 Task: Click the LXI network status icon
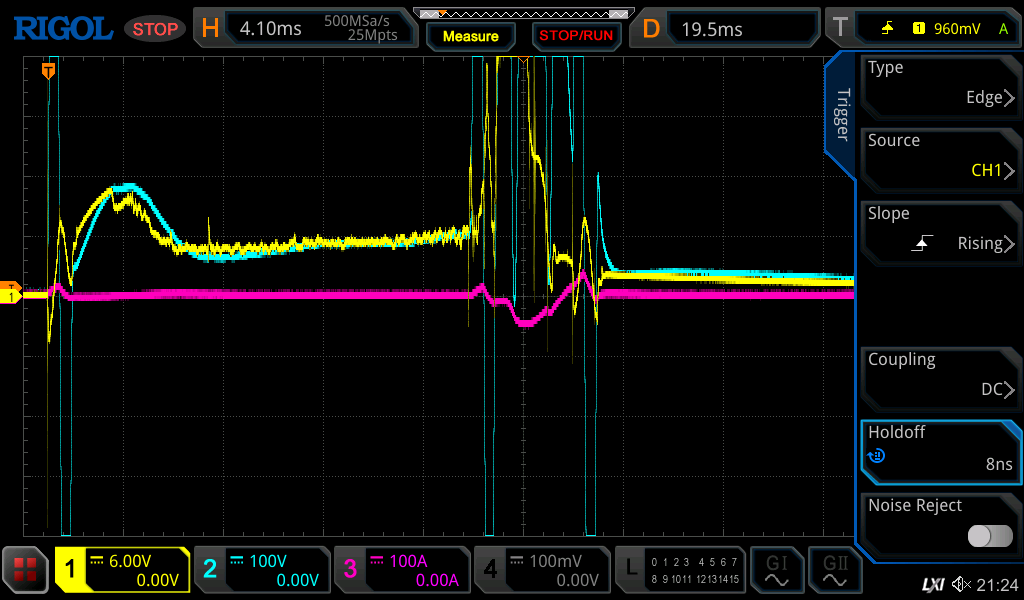pyautogui.click(x=932, y=584)
